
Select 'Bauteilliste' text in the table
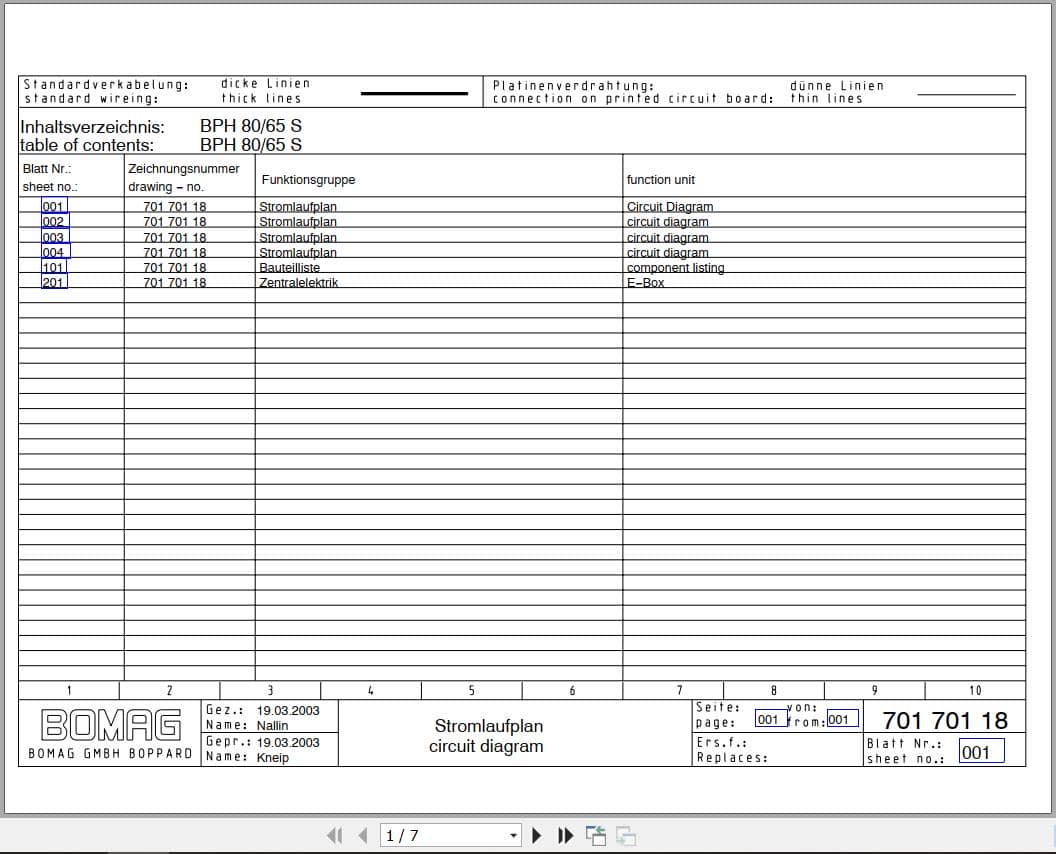click(290, 267)
